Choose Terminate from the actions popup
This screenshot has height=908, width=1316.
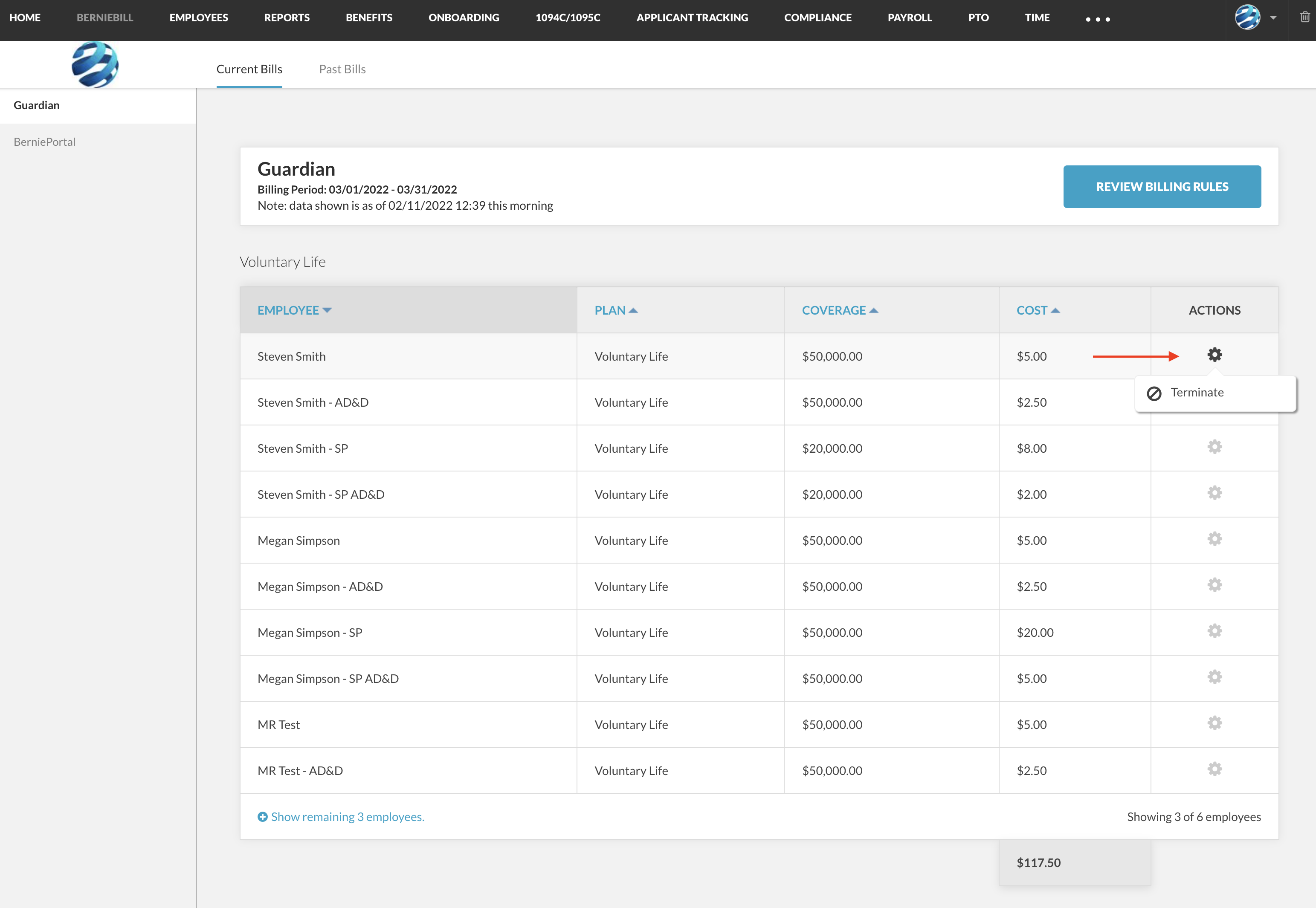click(1215, 393)
